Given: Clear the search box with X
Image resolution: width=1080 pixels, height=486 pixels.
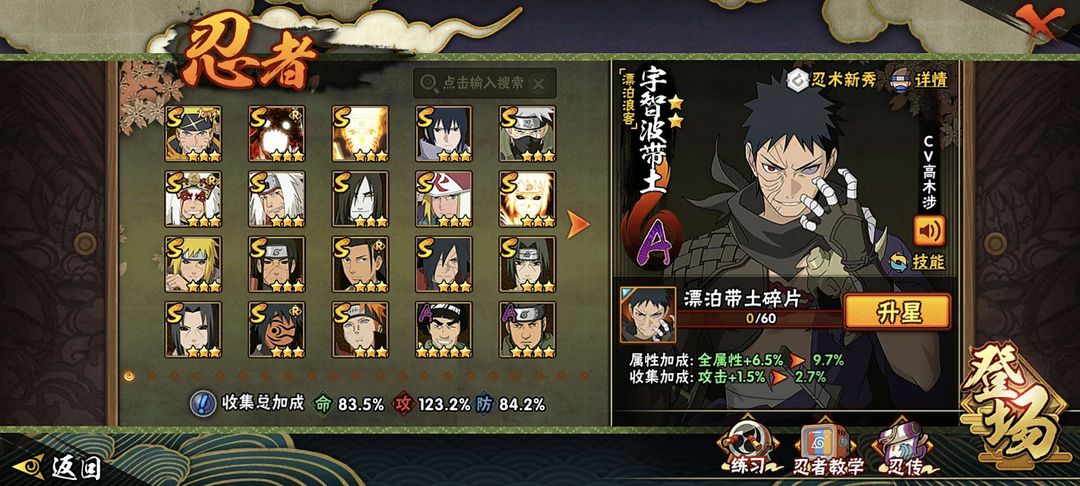Looking at the screenshot, I should (x=539, y=84).
